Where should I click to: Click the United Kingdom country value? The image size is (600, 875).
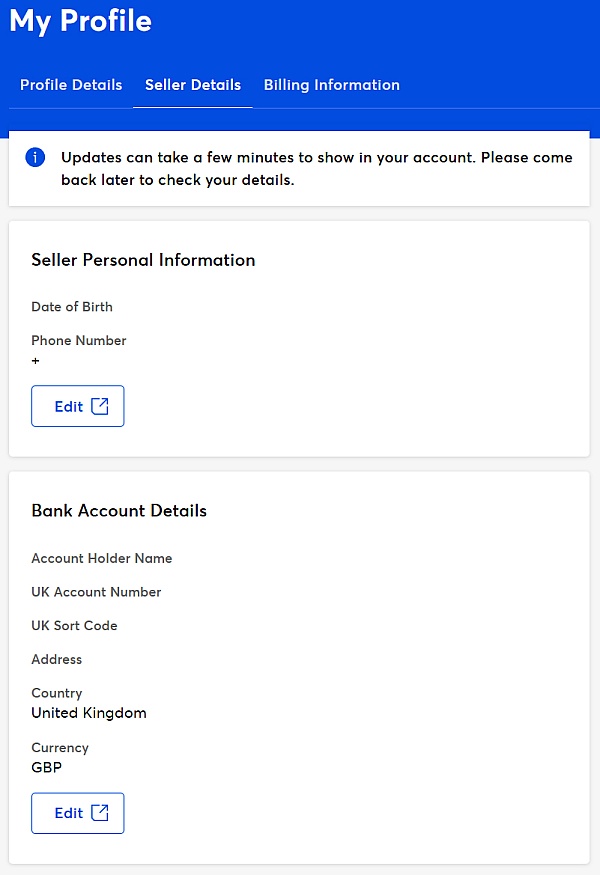tap(89, 713)
